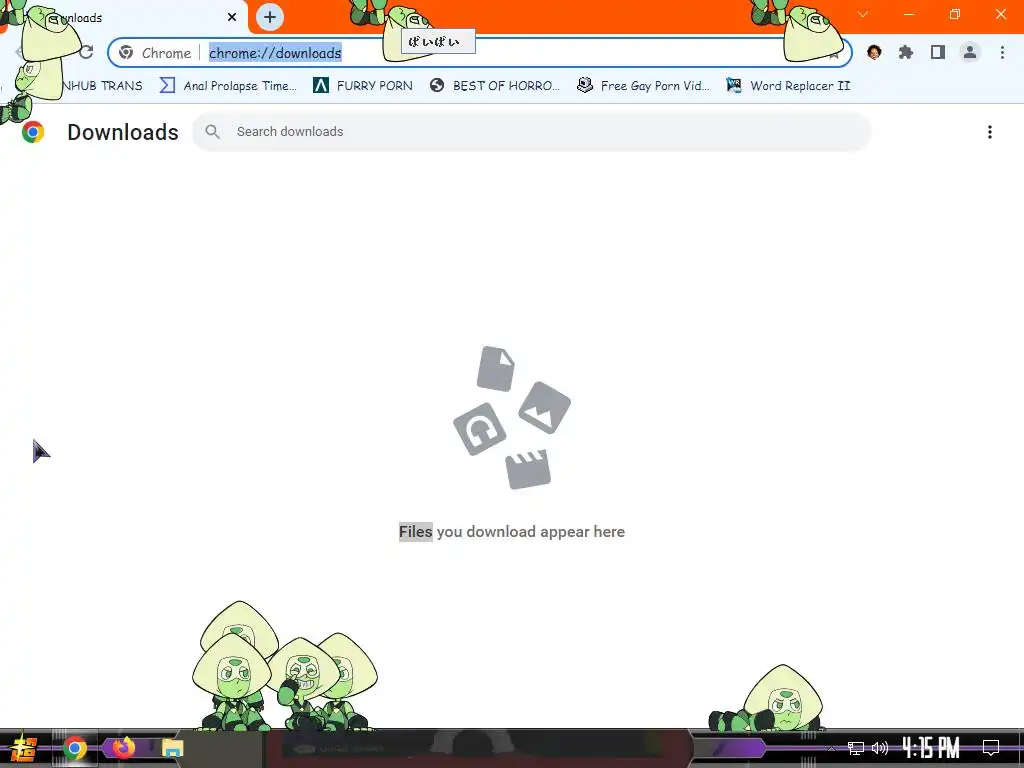Click the magnifier icon in downloads search
This screenshot has width=1024, height=768.
[212, 132]
